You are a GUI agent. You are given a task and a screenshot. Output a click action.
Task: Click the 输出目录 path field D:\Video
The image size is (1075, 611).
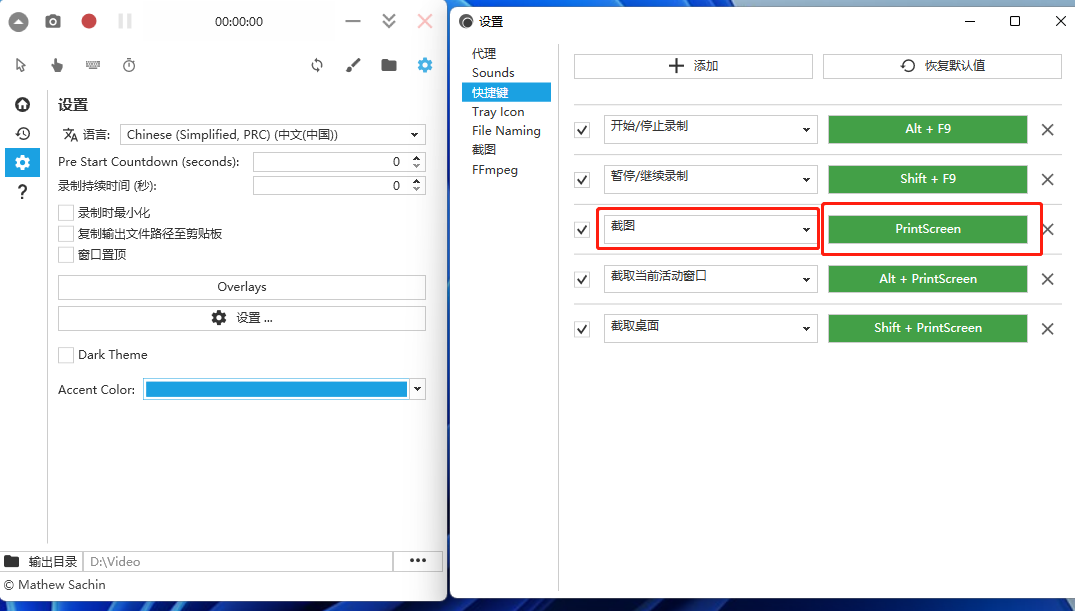pyautogui.click(x=237, y=562)
